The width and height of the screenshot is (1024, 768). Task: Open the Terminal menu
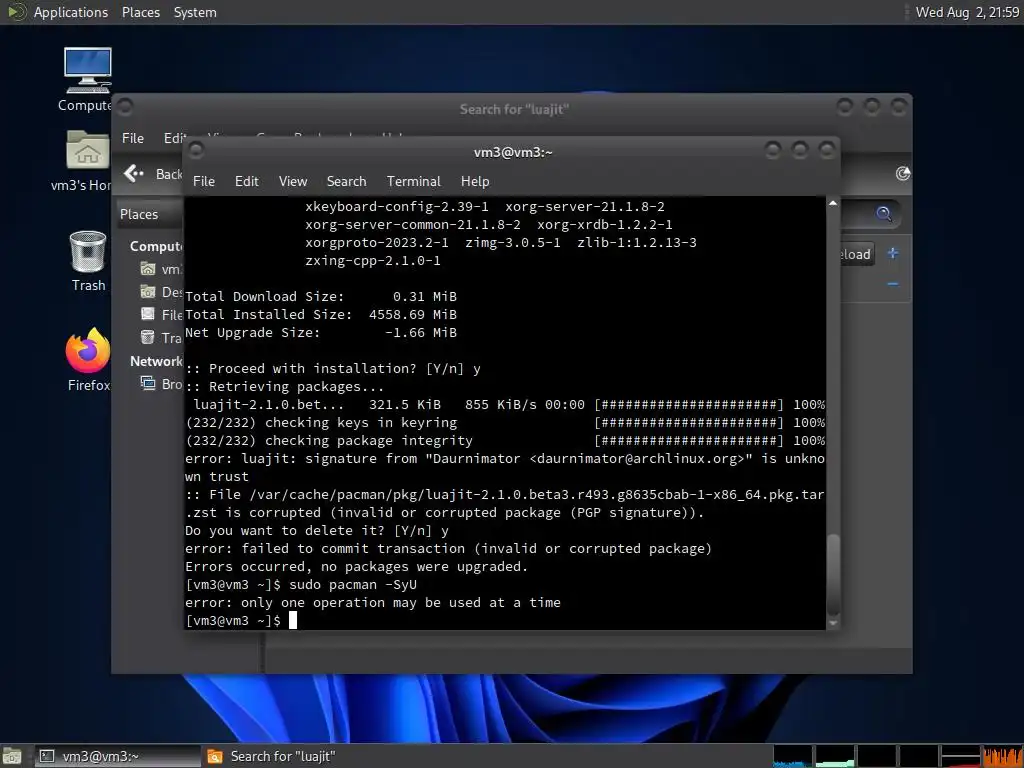pyautogui.click(x=413, y=181)
